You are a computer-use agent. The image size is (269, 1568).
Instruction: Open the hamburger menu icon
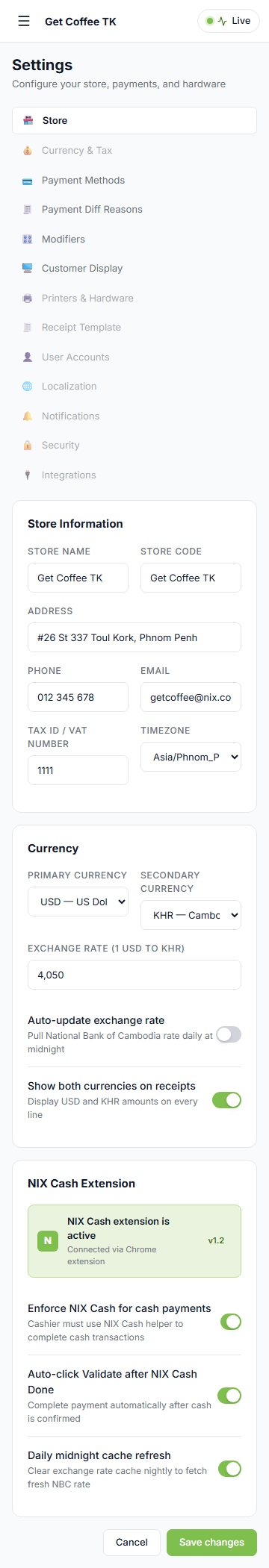pyautogui.click(x=24, y=21)
